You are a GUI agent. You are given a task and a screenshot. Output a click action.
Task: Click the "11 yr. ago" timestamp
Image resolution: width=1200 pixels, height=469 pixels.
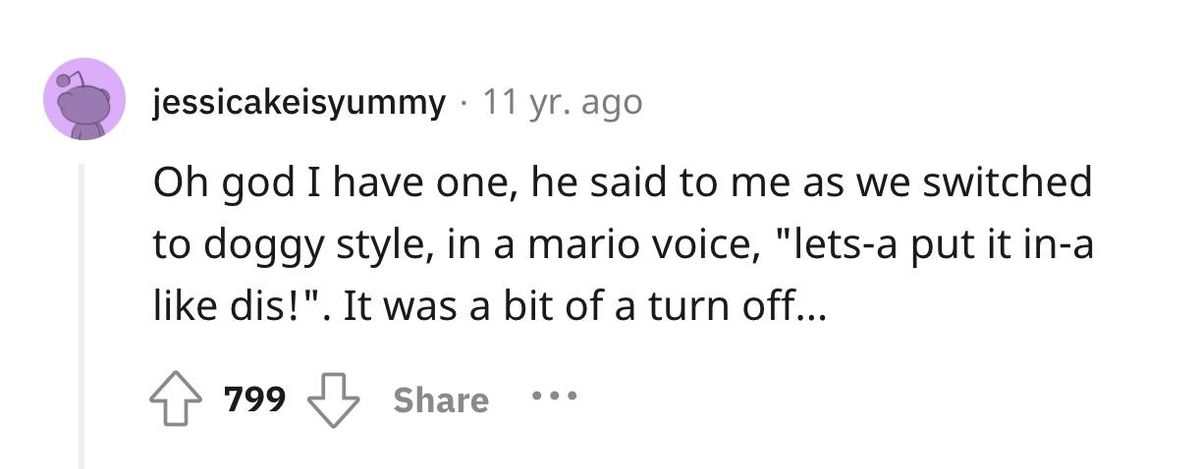click(x=562, y=102)
